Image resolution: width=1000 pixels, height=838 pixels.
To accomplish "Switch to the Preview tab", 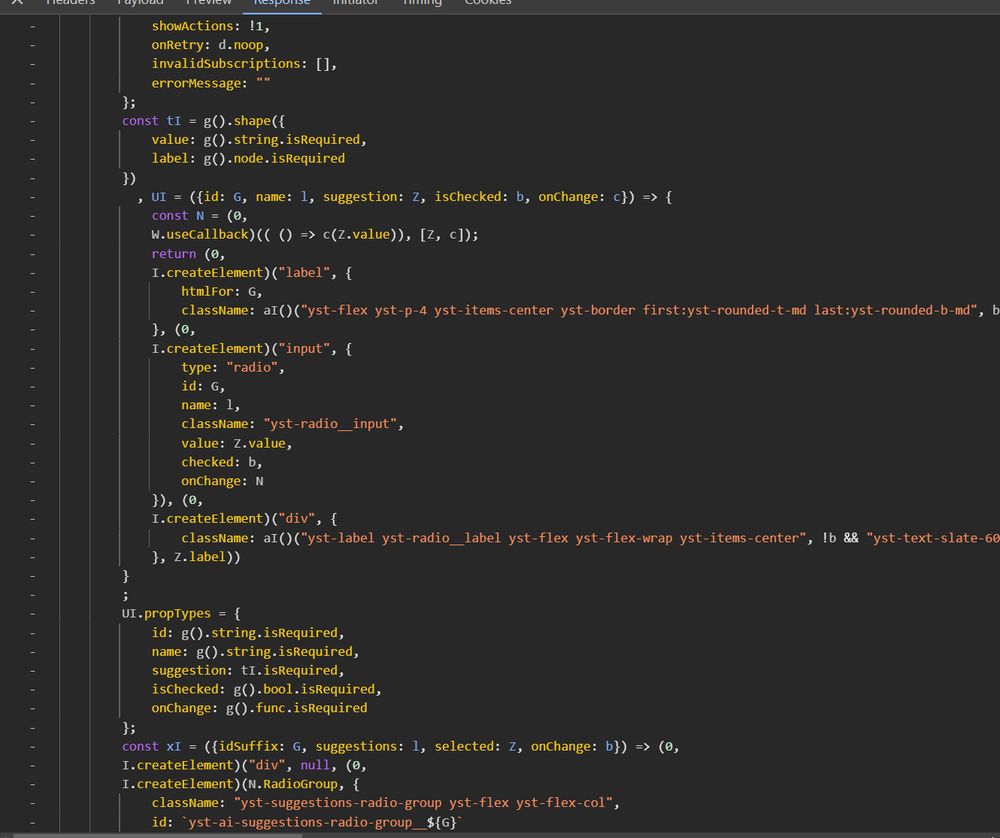I will [x=208, y=3].
